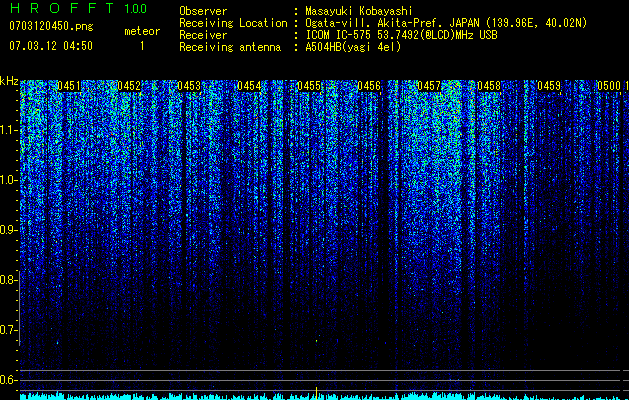The width and height of the screenshot is (629, 400).
Task: Click the 0.9 kHz axis label
Action: pos(8,230)
